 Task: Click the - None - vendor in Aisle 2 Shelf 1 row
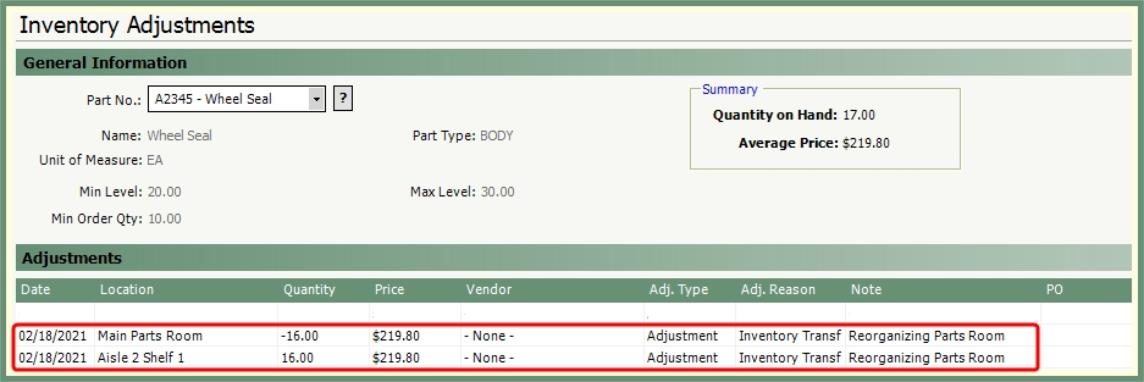click(489, 358)
